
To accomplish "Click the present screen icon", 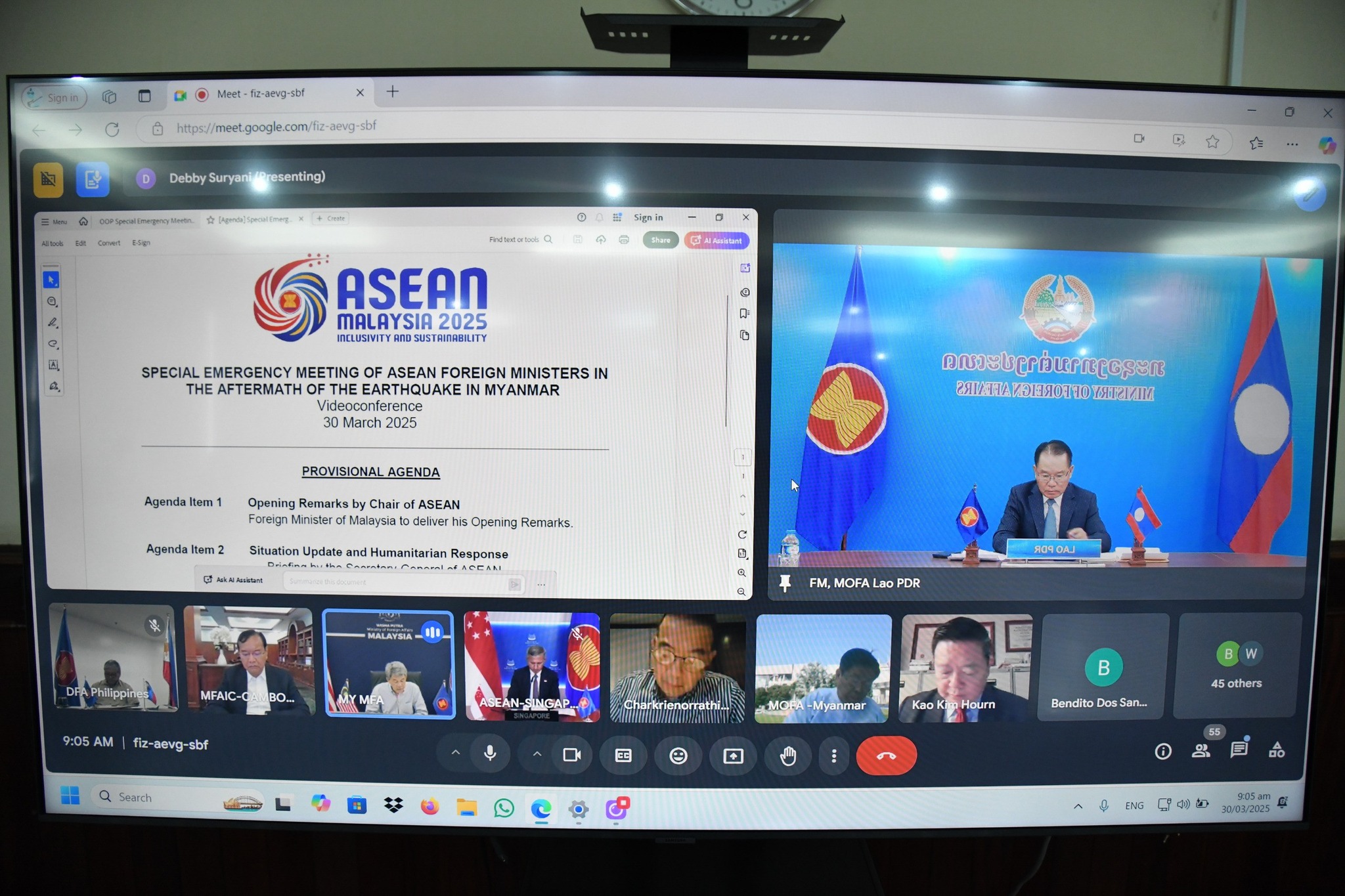I will 733,756.
